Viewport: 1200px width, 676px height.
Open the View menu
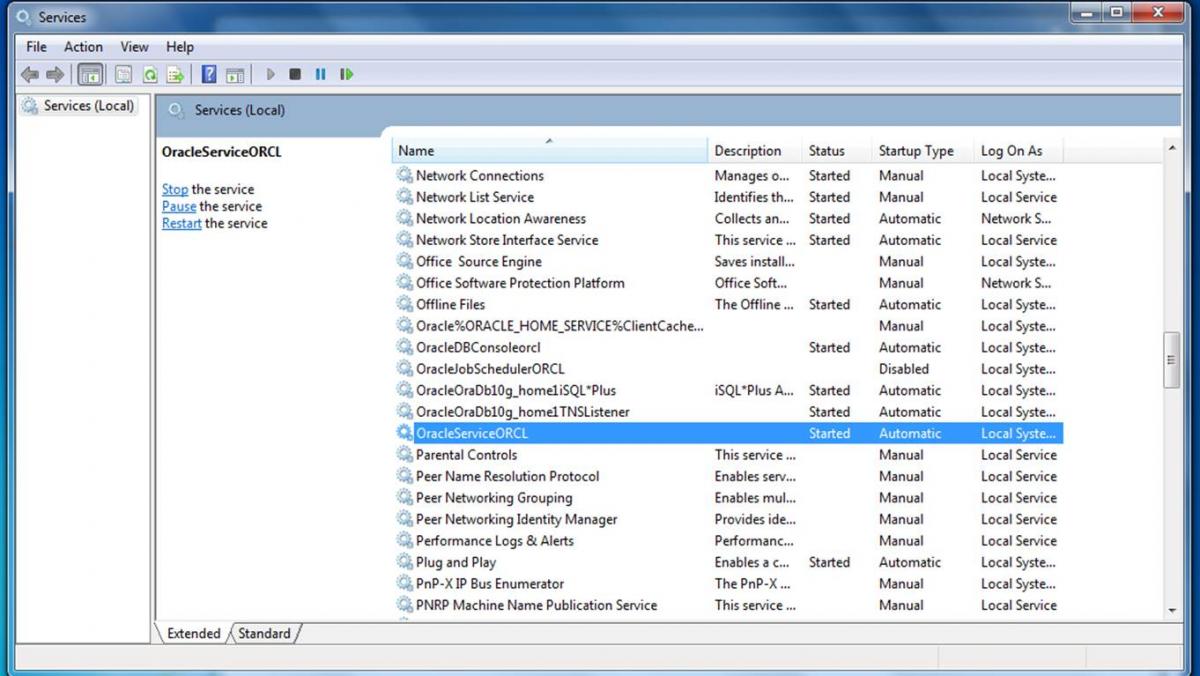(x=134, y=47)
